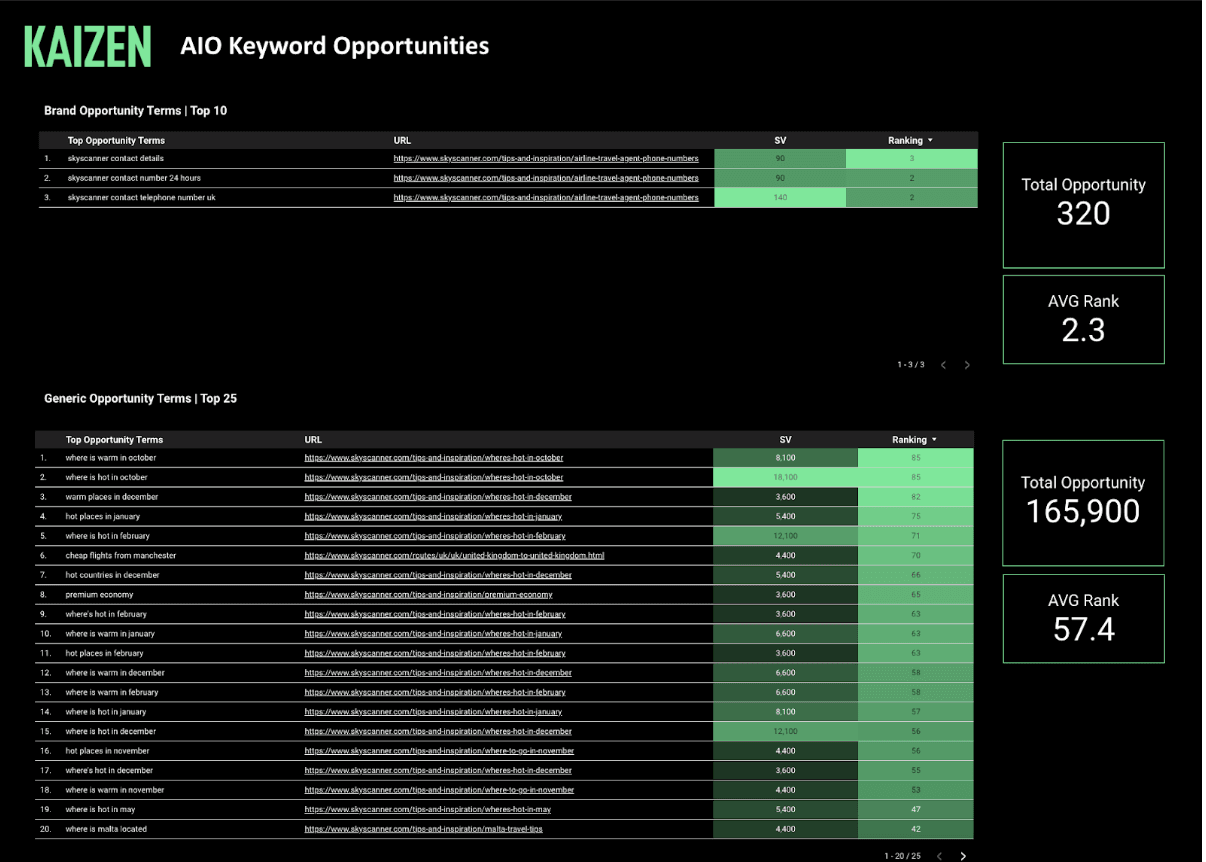Screen dimensions: 1206x862
Task: Open premium-economy URL link
Action: (428, 594)
